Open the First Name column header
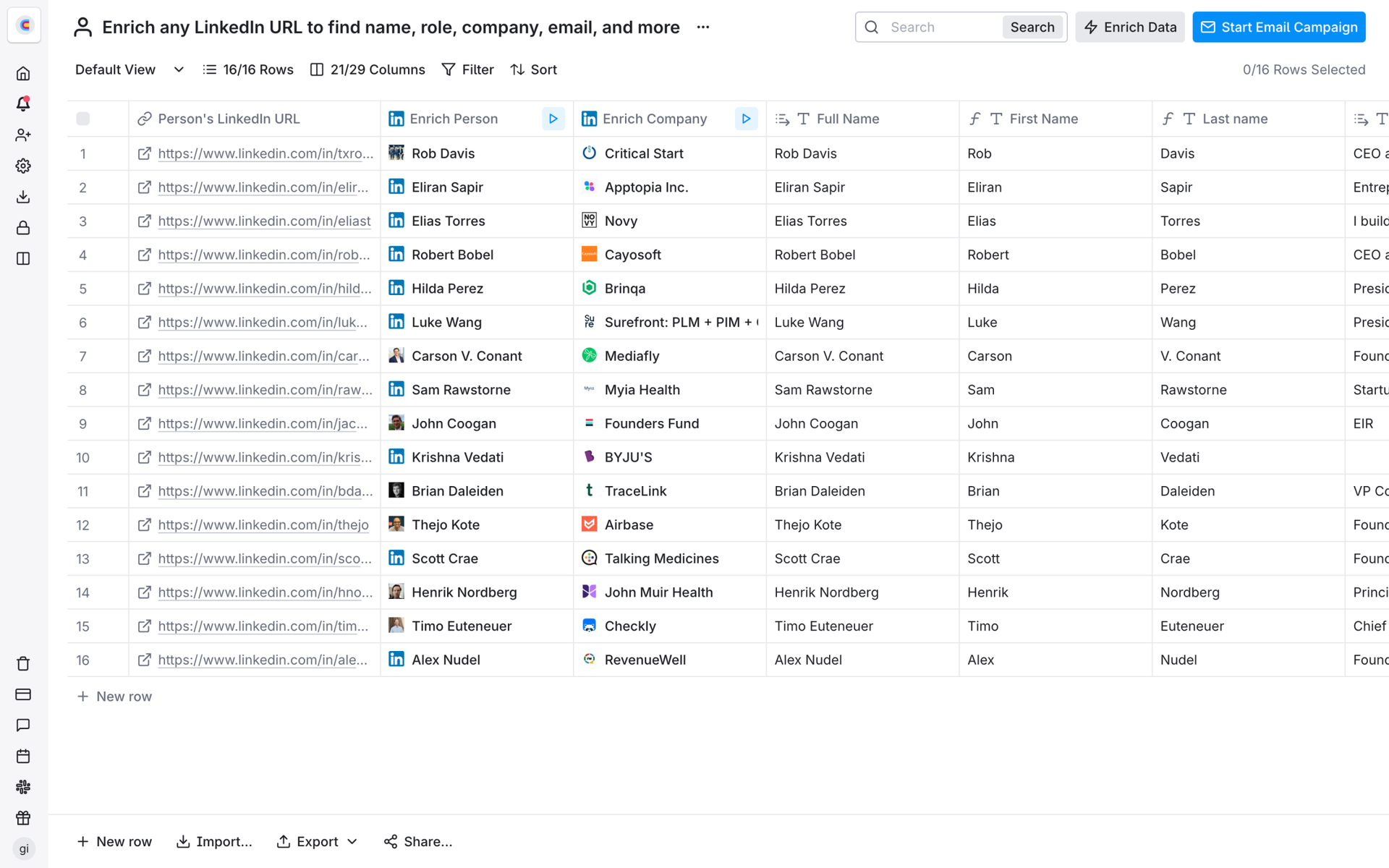The width and height of the screenshot is (1389, 868). point(1055,119)
